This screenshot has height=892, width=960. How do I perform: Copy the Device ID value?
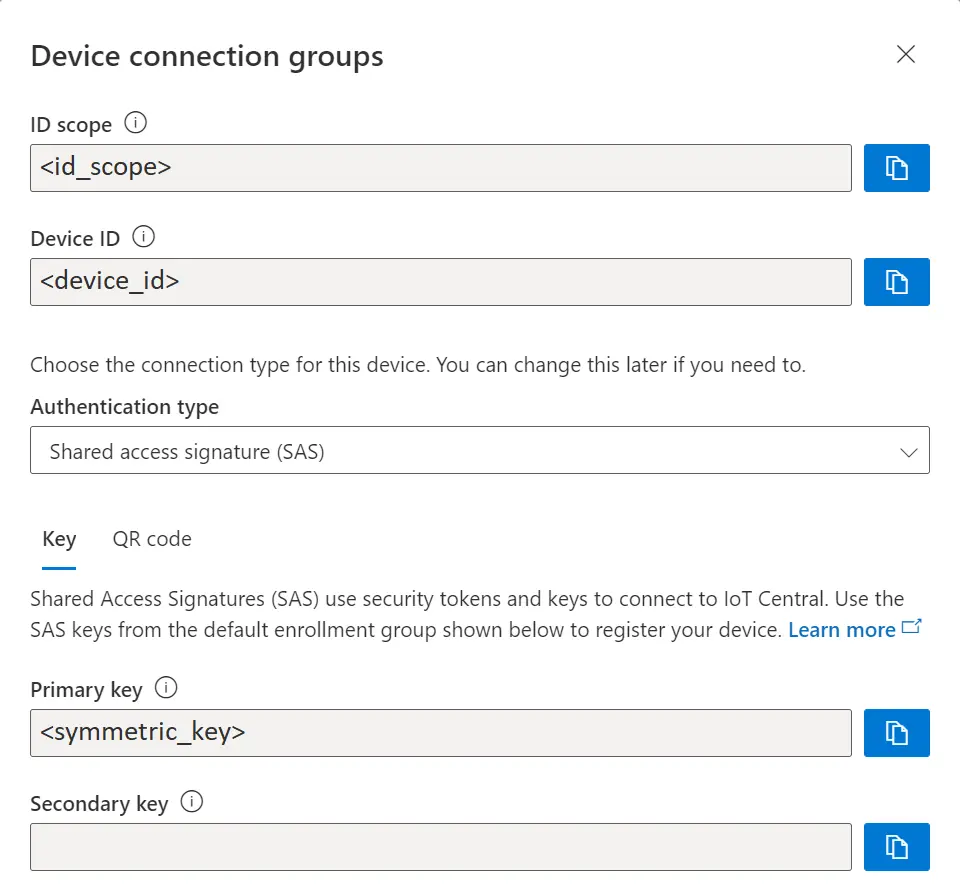coord(896,282)
